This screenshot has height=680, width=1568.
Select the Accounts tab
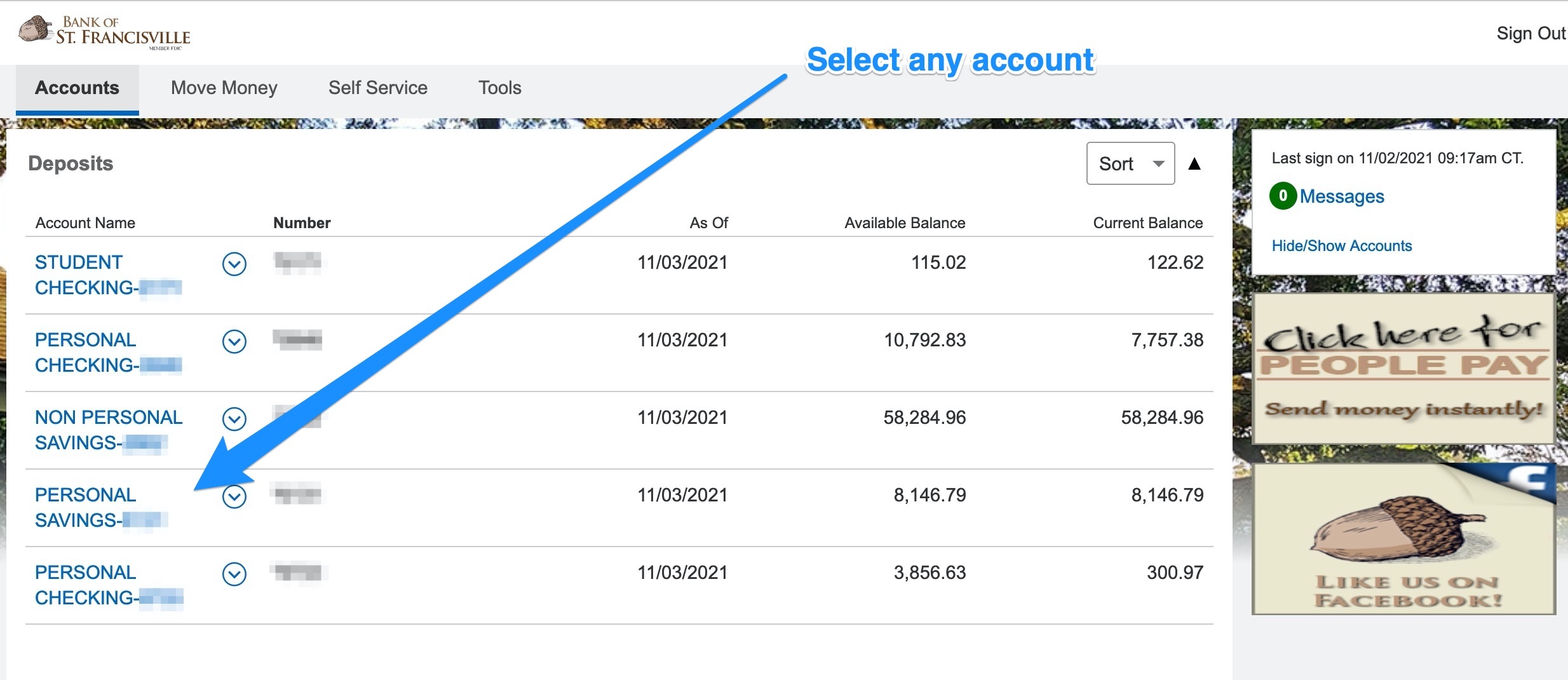[78, 89]
